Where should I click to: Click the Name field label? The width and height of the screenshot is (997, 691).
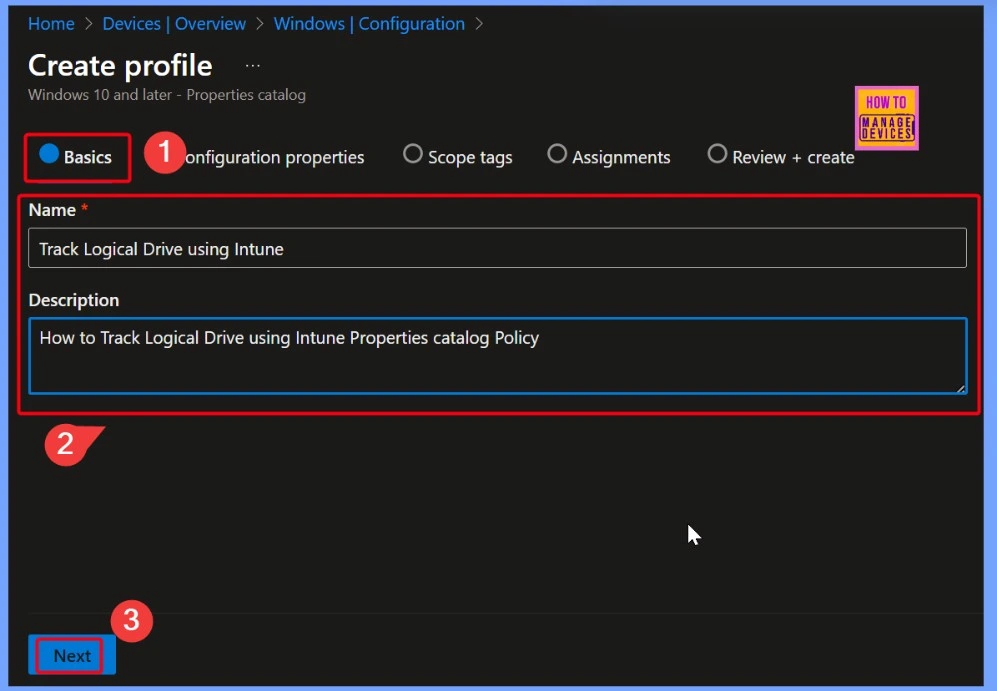[x=52, y=210]
